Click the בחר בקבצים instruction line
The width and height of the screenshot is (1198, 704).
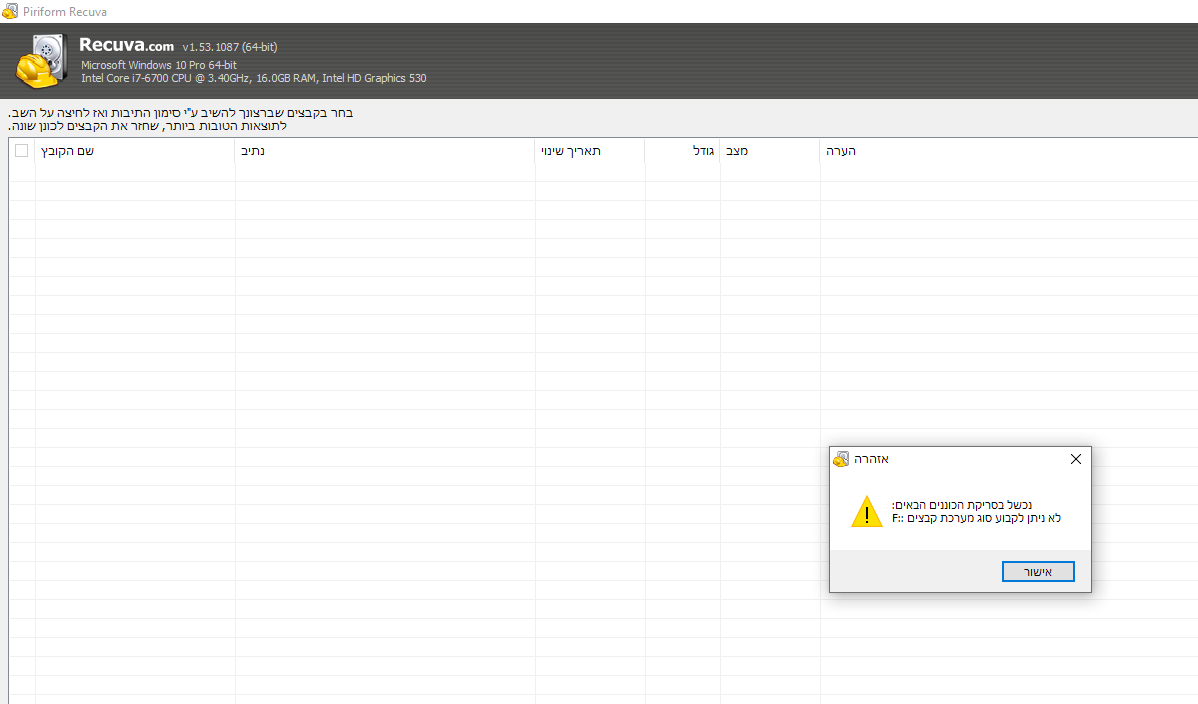180,113
